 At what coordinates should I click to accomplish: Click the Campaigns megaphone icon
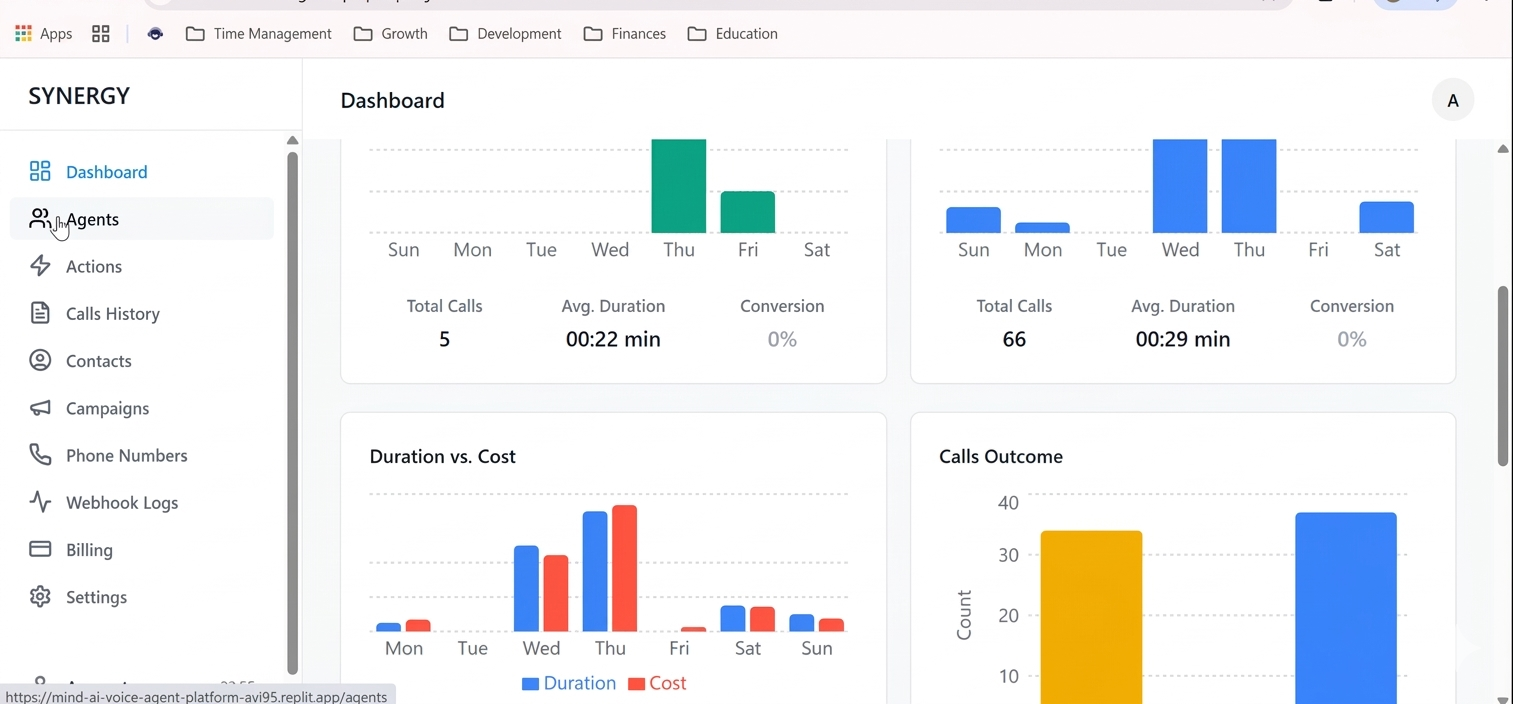pos(40,408)
